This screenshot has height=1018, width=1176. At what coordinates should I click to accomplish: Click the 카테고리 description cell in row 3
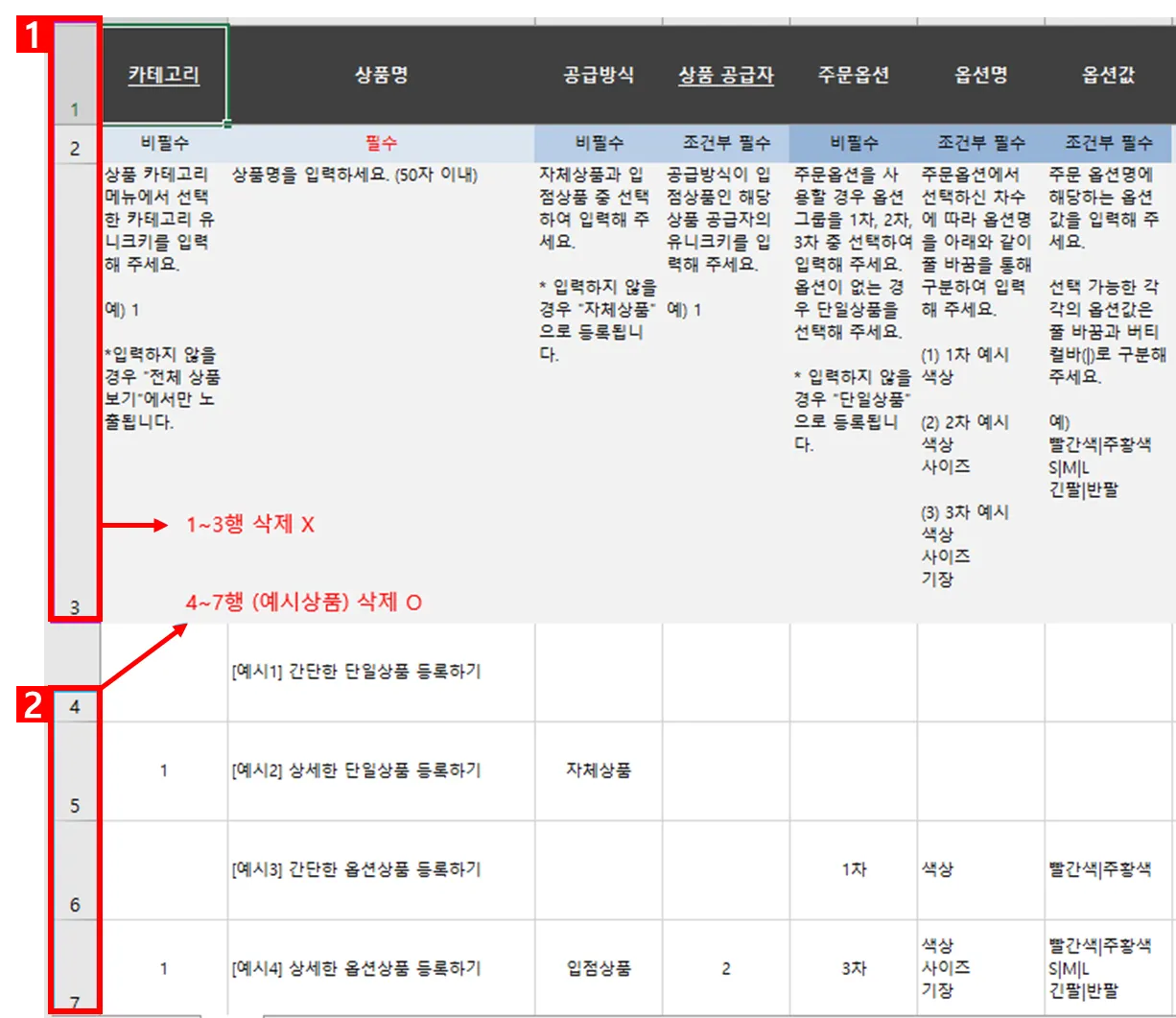[x=164, y=393]
